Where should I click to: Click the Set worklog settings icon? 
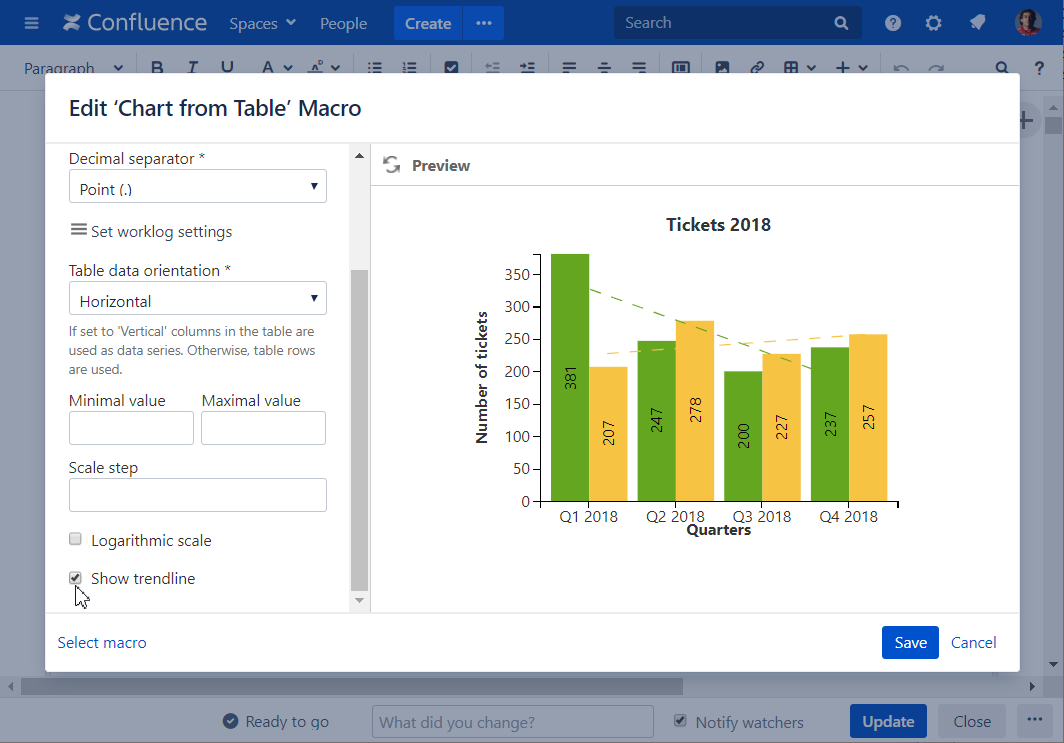(x=78, y=230)
